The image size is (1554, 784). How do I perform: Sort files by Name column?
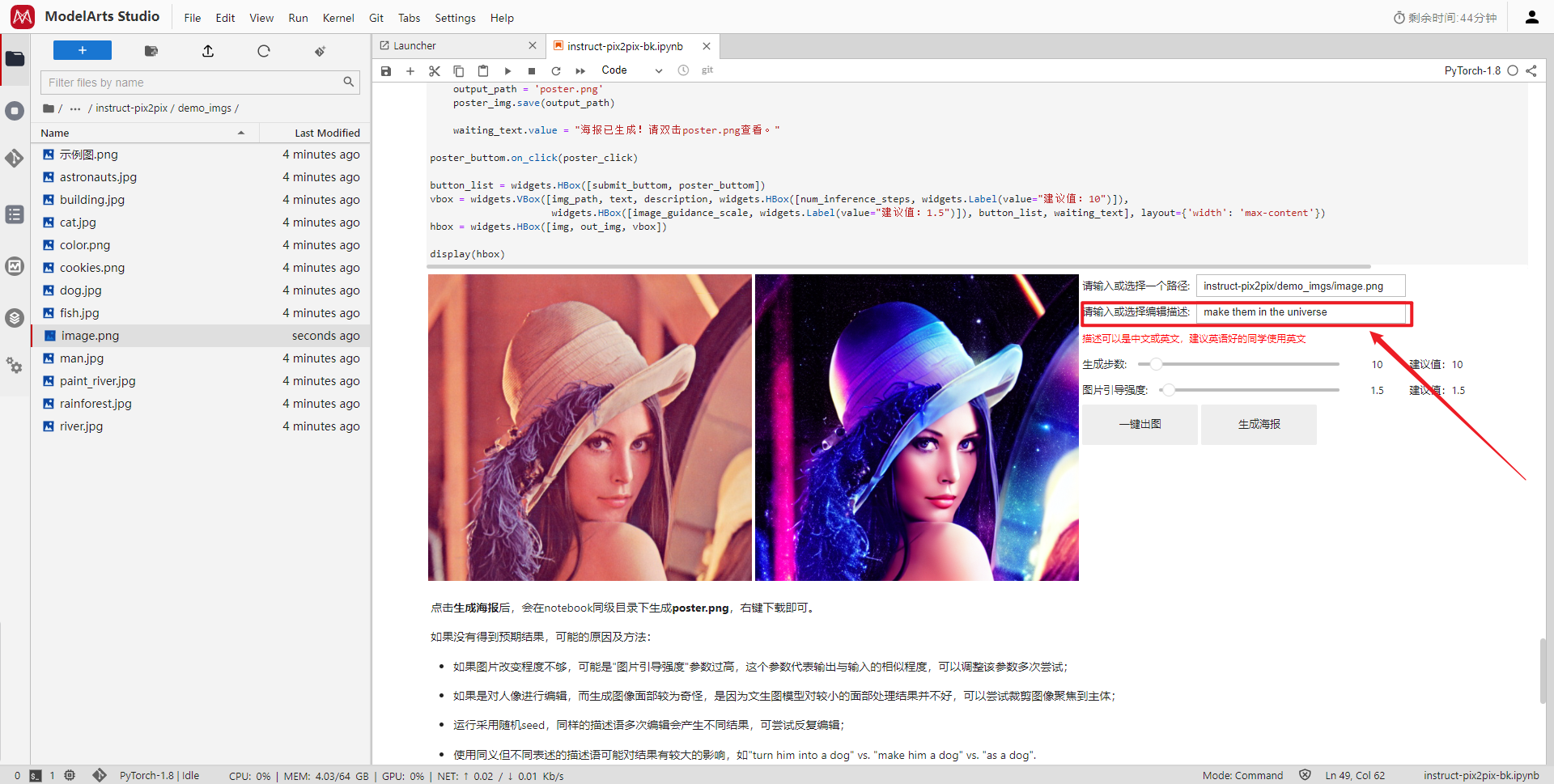click(145, 133)
